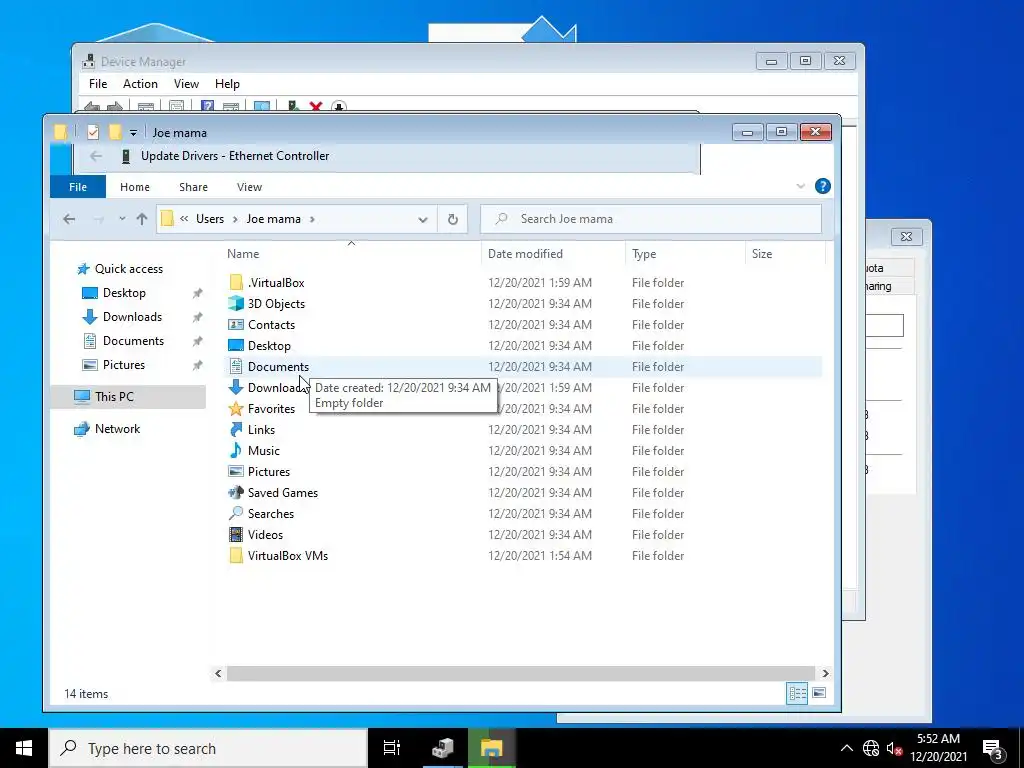Screen dimensions: 1024x768
Task: Select the Pictures folder icon in file list
Action: [x=236, y=472]
